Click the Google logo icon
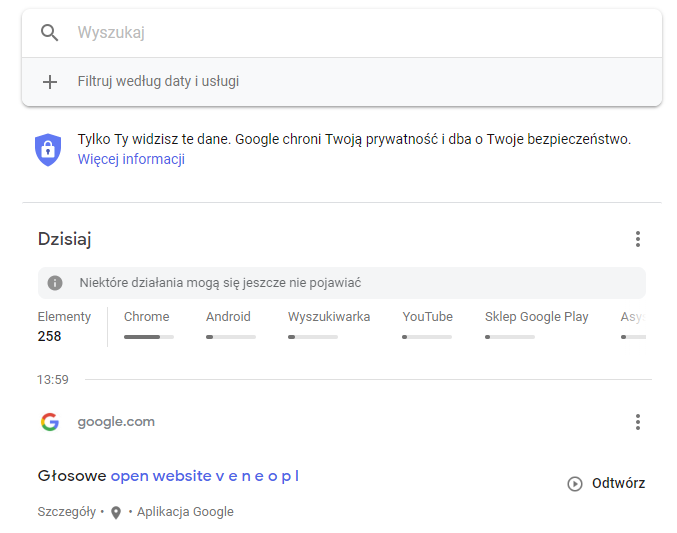Image resolution: width=677 pixels, height=533 pixels. pyautogui.click(x=50, y=422)
